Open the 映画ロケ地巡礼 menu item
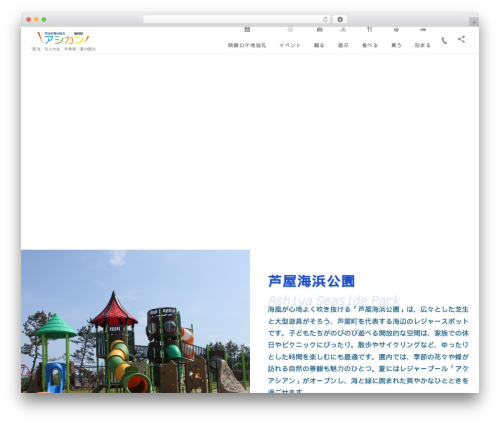 click(247, 45)
